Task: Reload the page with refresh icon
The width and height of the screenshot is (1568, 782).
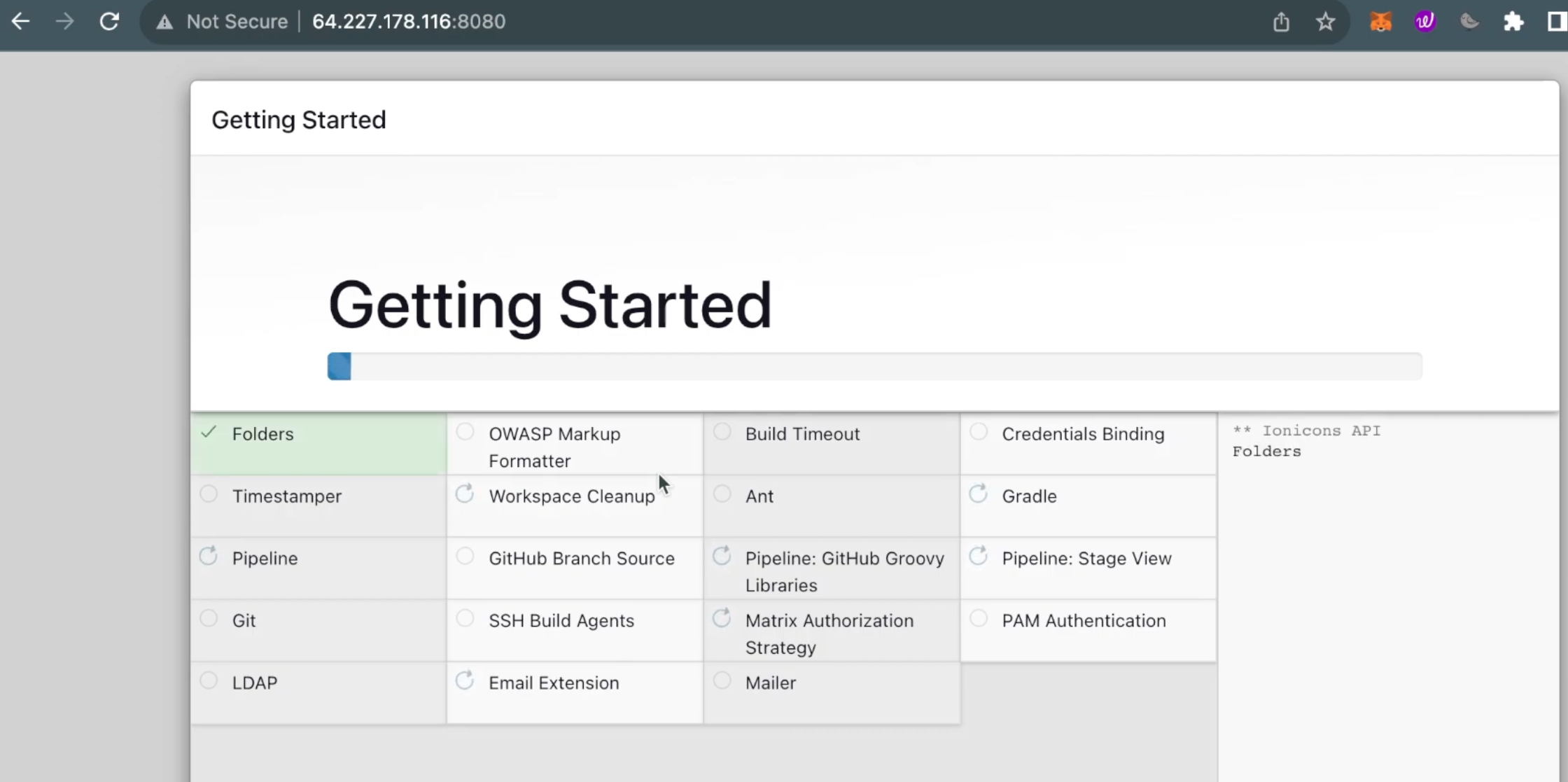Action: coord(109,22)
